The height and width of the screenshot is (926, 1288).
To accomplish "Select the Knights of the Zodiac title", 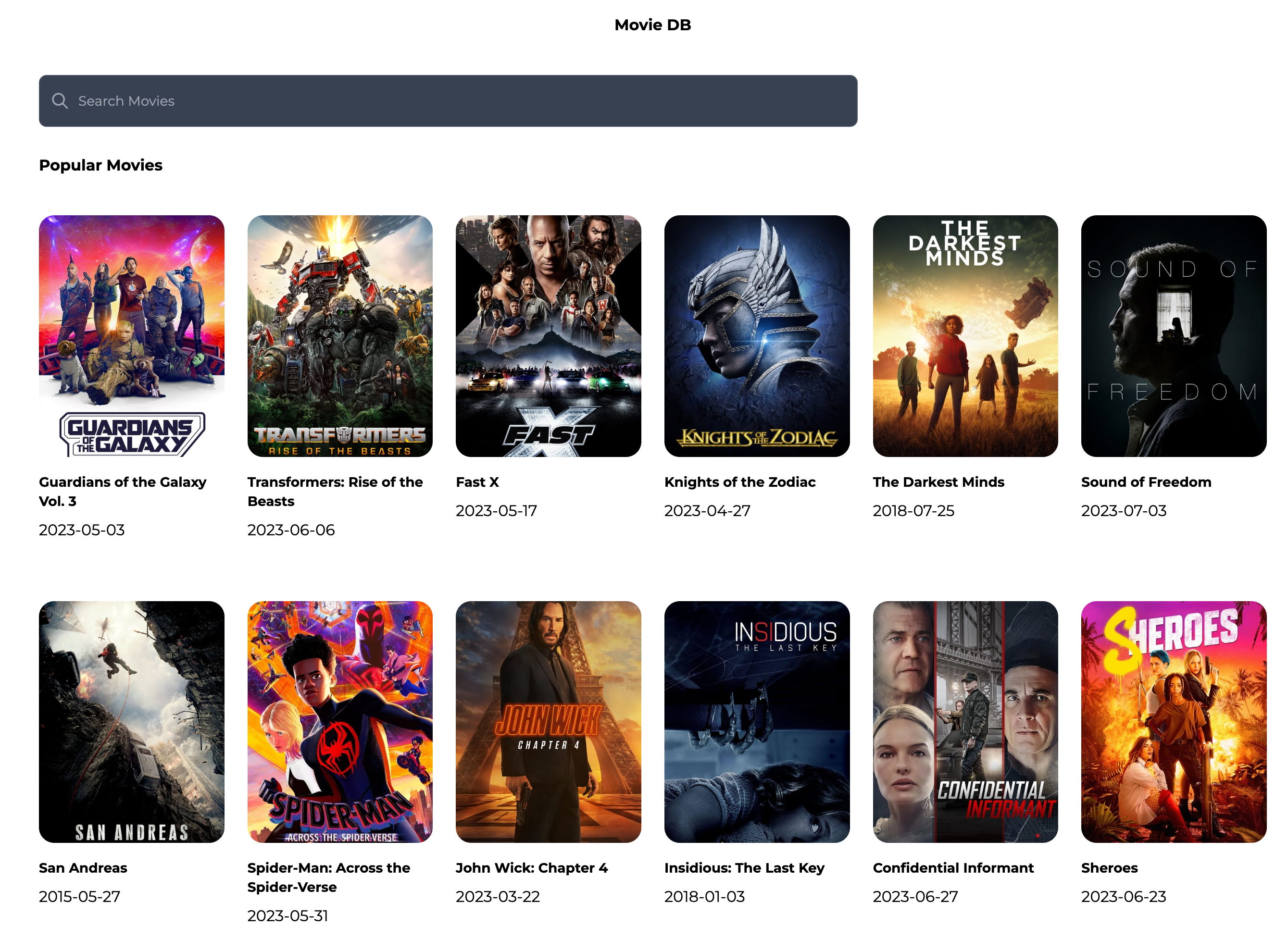I will click(x=740, y=482).
